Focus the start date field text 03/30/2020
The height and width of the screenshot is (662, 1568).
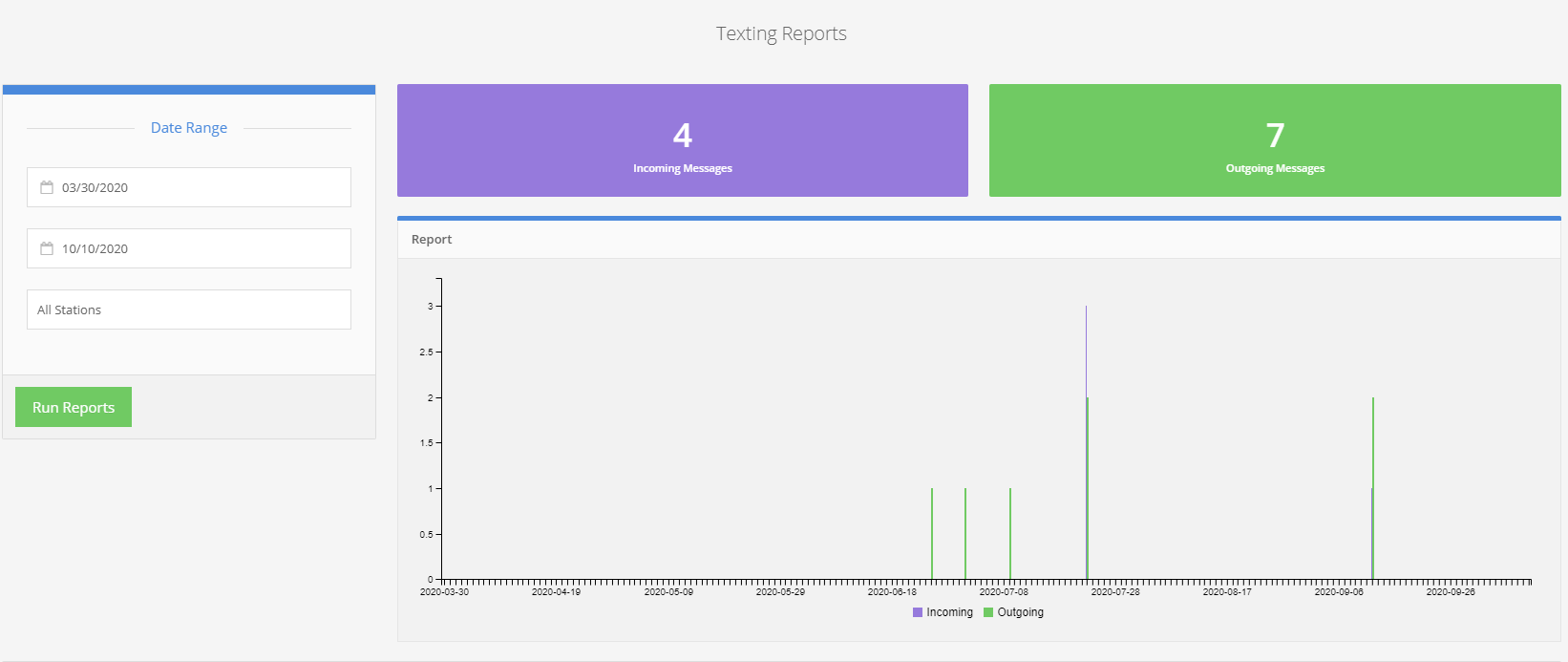coord(95,187)
